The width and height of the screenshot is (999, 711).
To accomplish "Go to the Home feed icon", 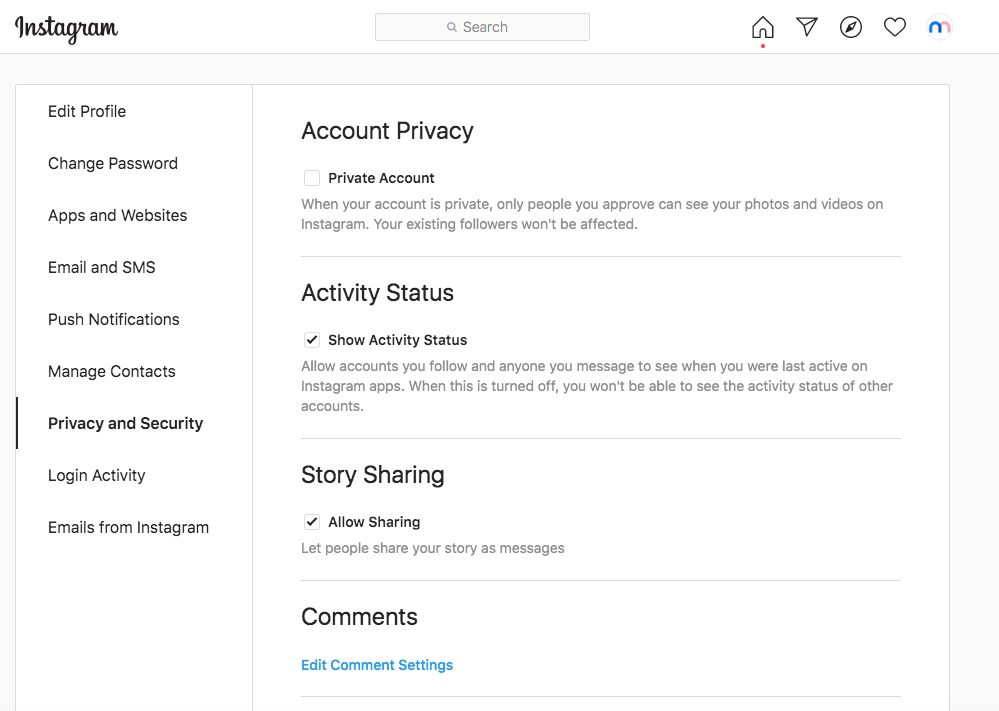I will (763, 27).
